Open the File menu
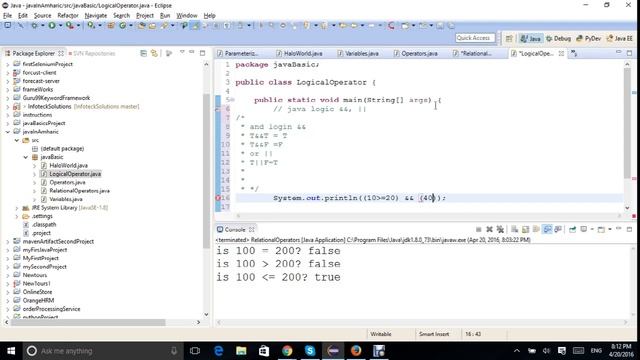This screenshot has height=360, width=640. click(x=7, y=16)
